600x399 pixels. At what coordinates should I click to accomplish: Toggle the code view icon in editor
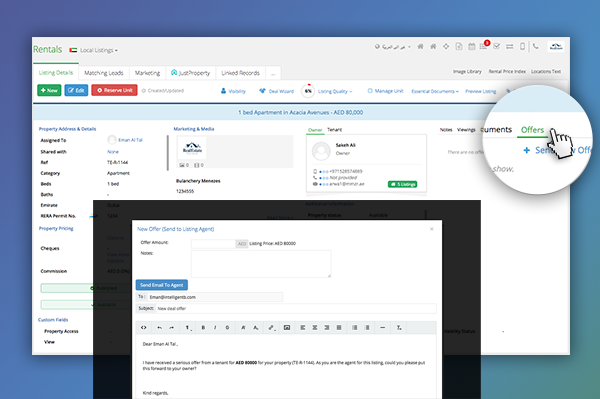[x=143, y=327]
